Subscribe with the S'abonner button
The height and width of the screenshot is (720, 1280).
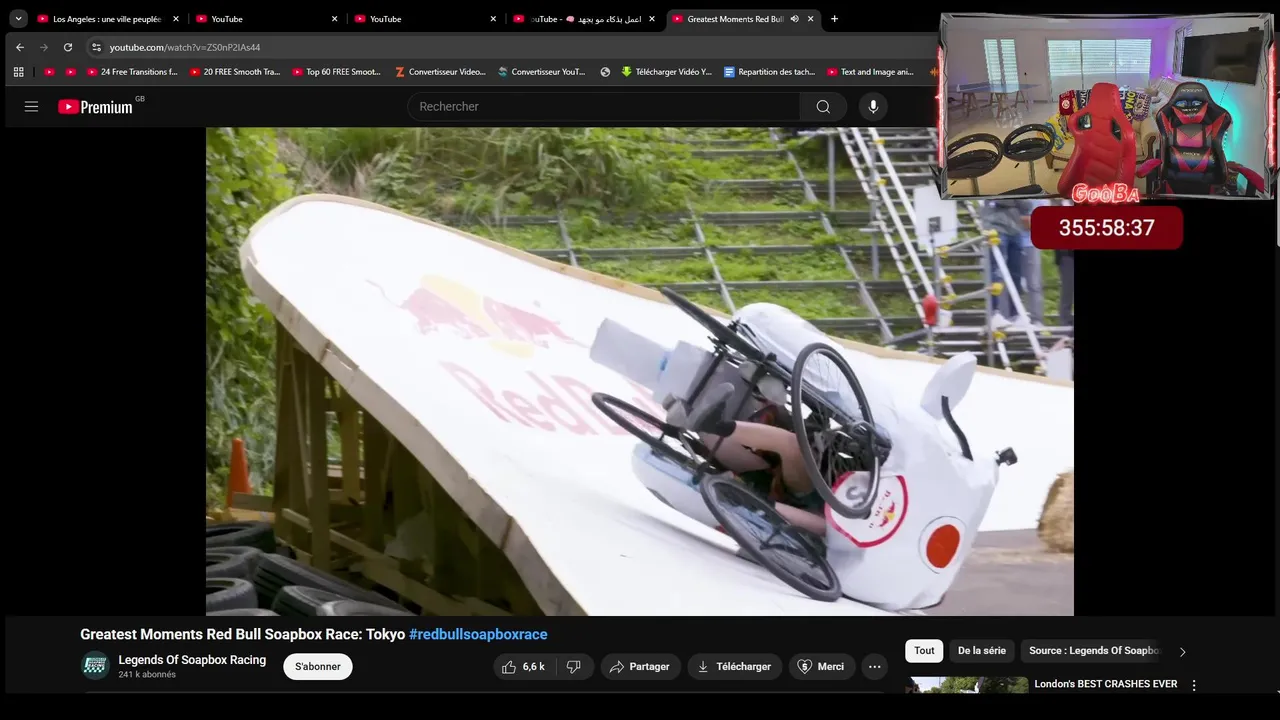pos(318,667)
